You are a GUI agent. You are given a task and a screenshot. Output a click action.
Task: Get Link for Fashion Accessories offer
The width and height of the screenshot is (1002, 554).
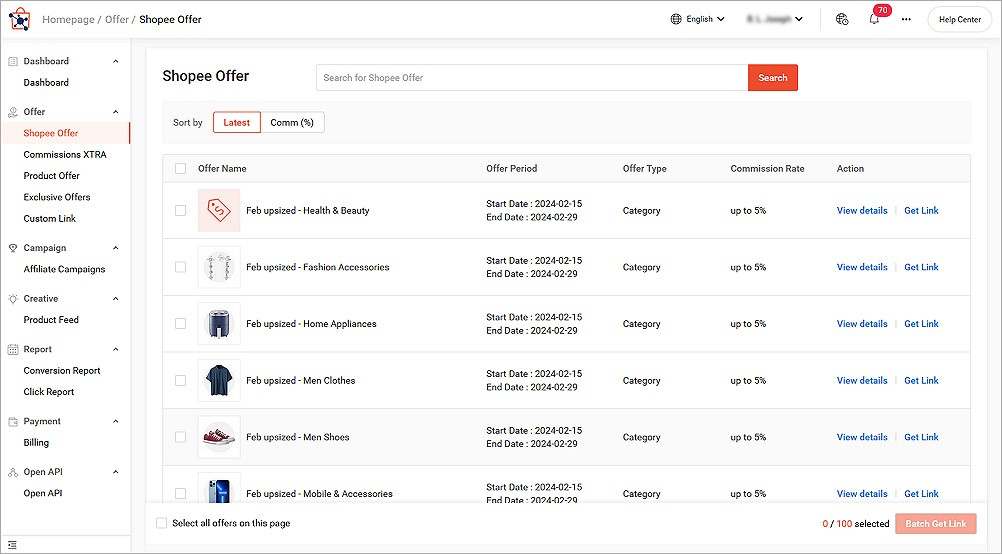[921, 267]
